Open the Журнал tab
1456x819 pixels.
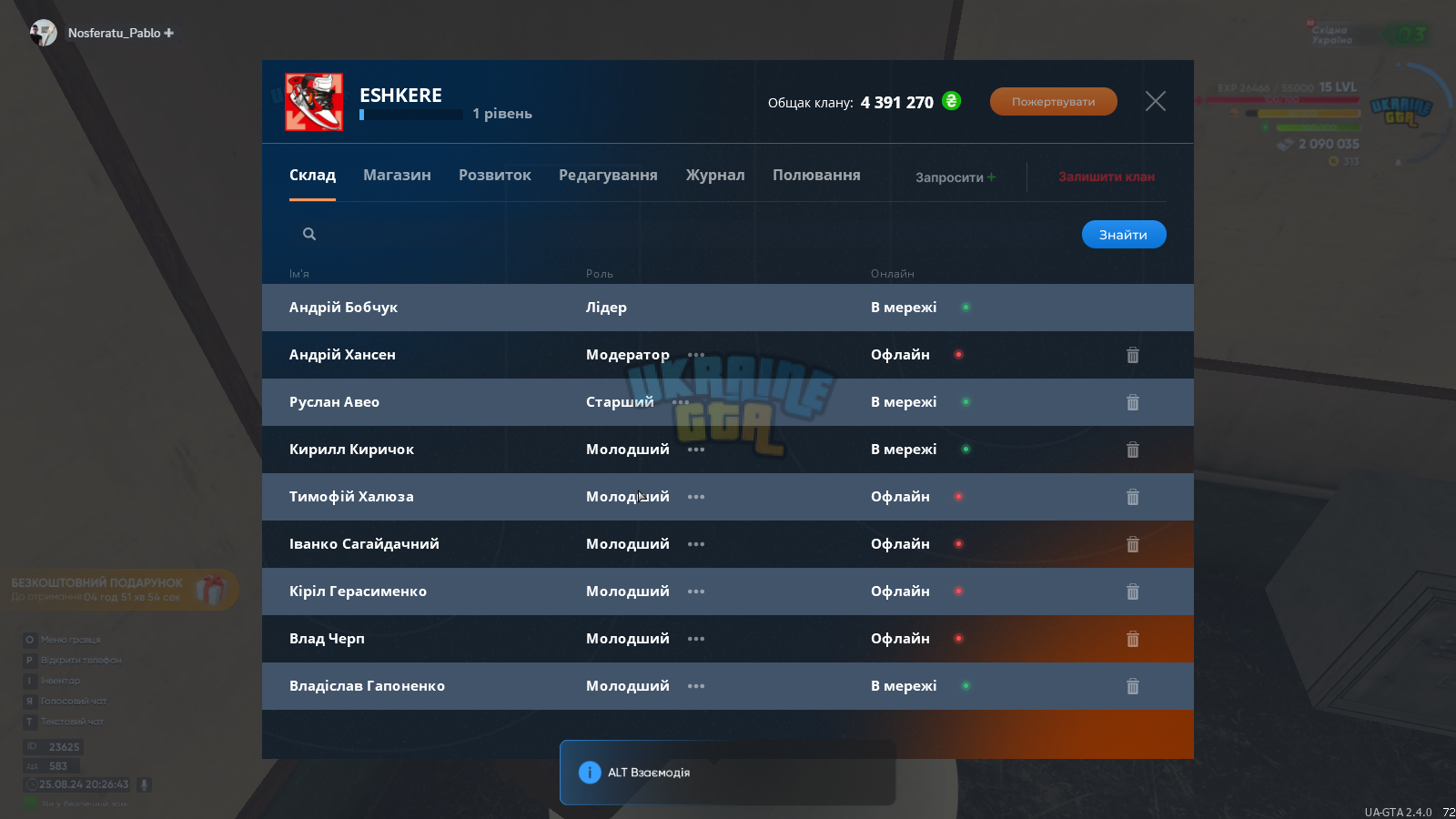(x=715, y=175)
